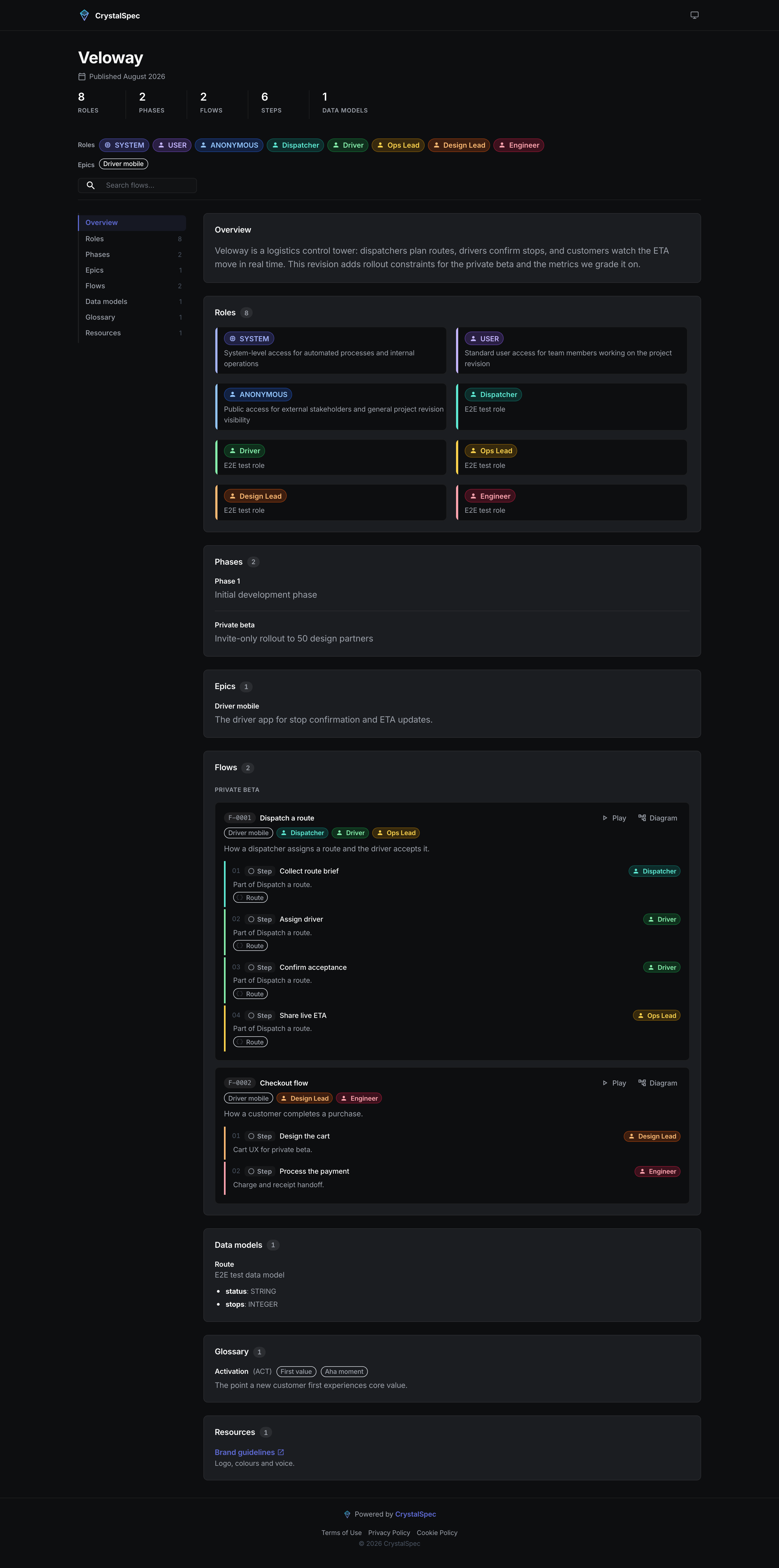
Task: Toggle the Driver mobile epic filter chip
Action: click(x=124, y=164)
